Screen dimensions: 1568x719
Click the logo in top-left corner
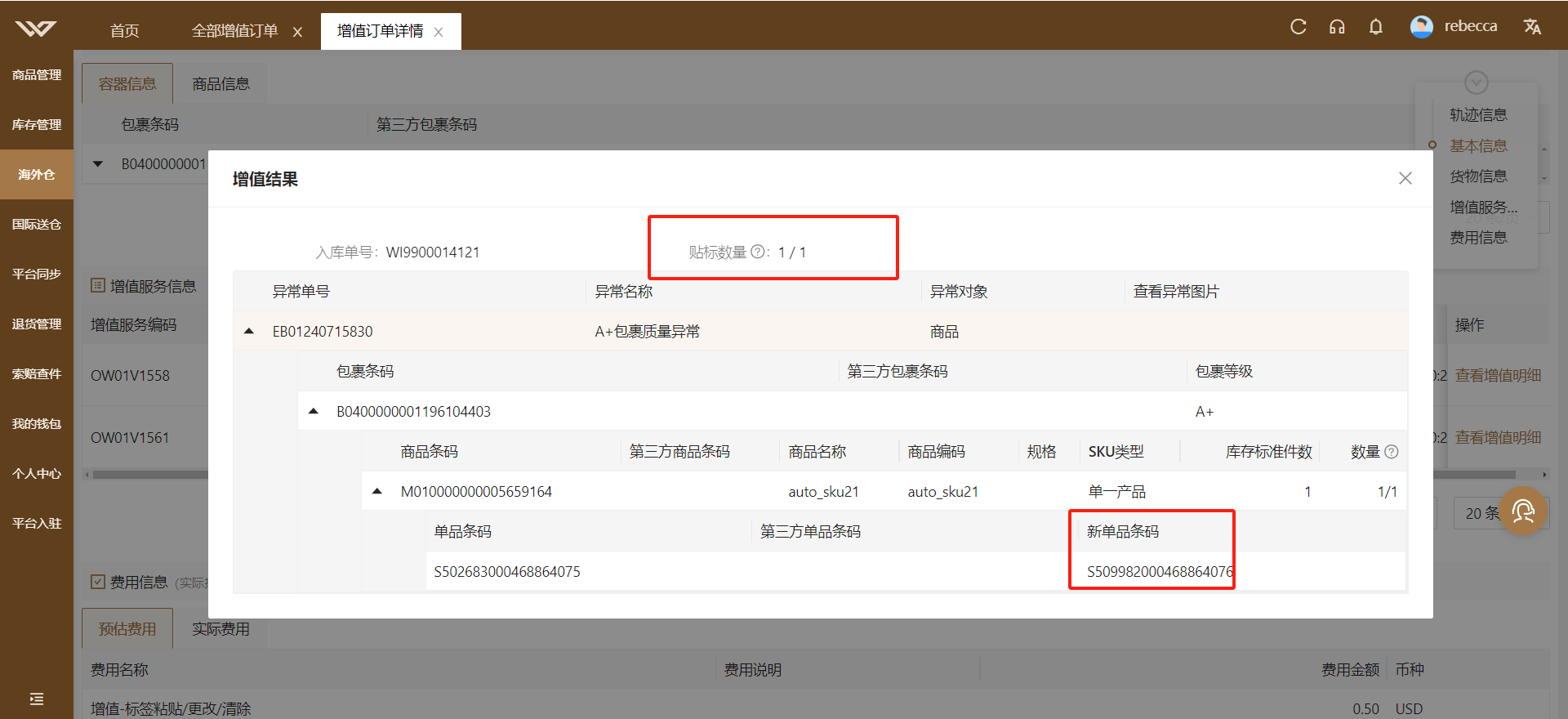click(36, 29)
